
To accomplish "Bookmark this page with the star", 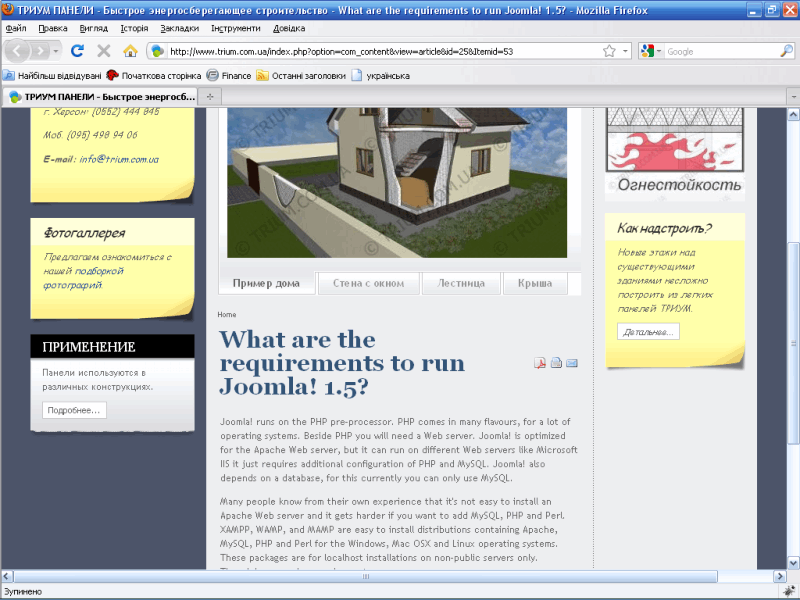I will 609,51.
